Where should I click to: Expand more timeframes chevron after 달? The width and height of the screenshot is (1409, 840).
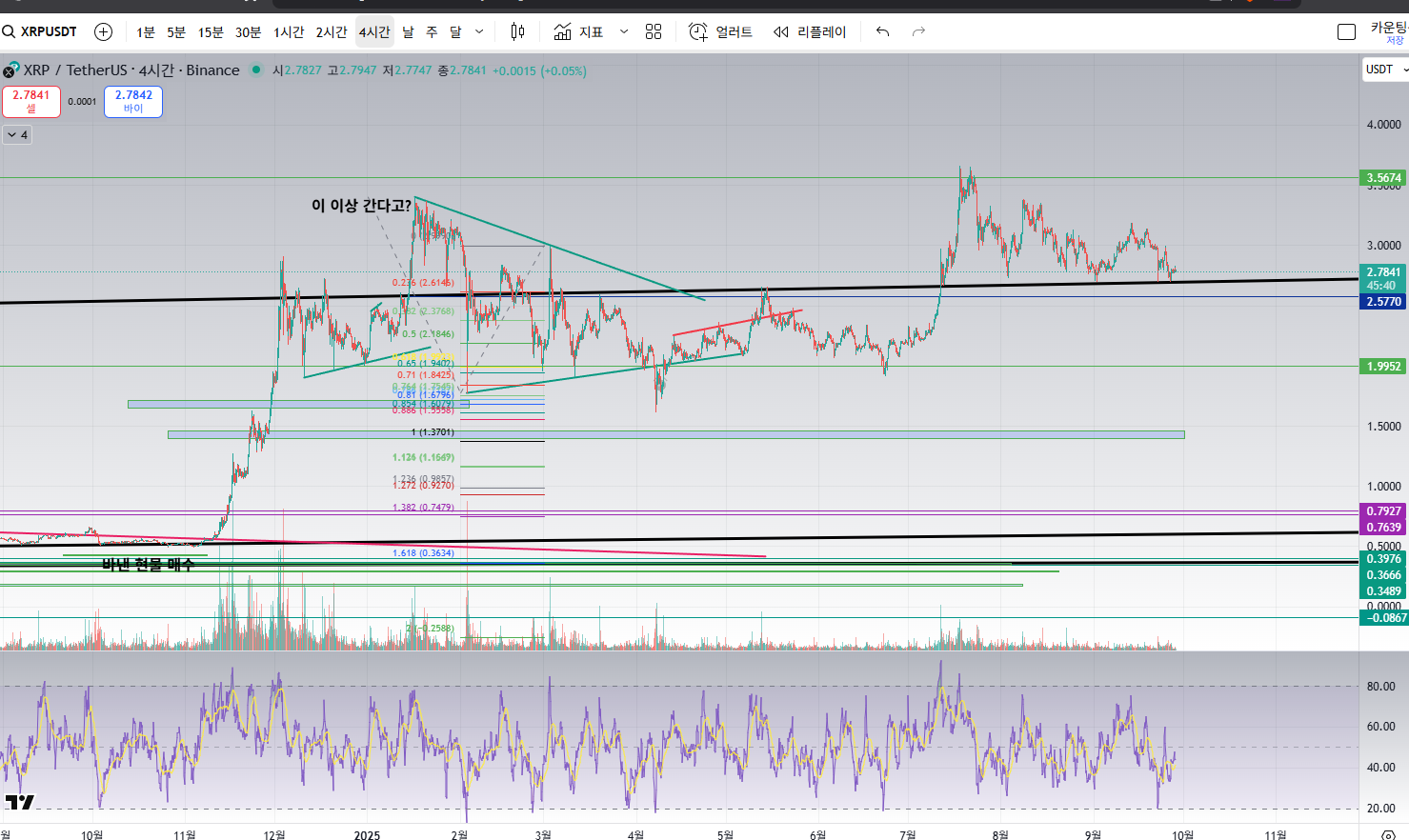click(x=479, y=31)
